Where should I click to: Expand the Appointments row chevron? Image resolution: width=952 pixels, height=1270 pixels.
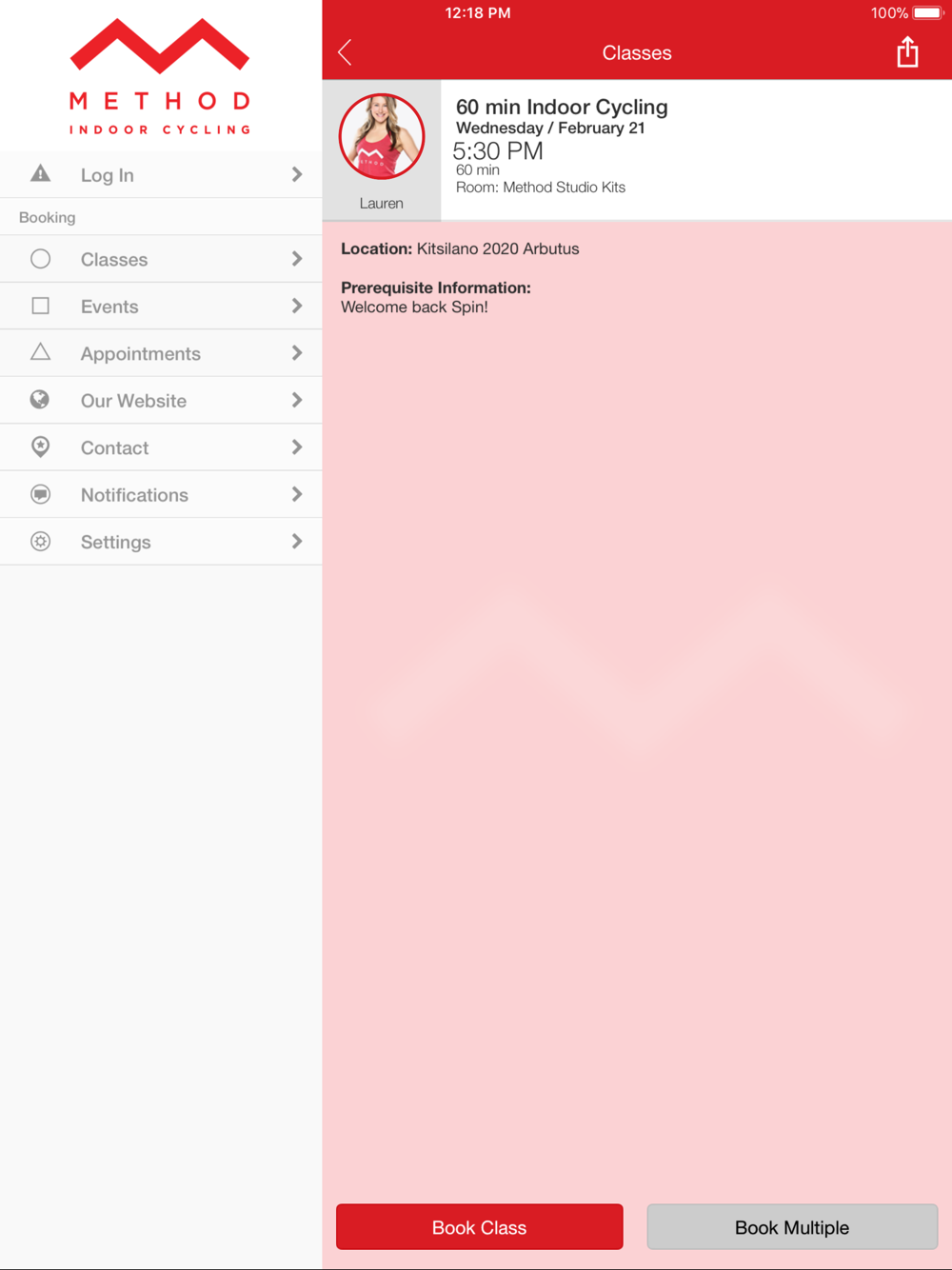coord(297,353)
